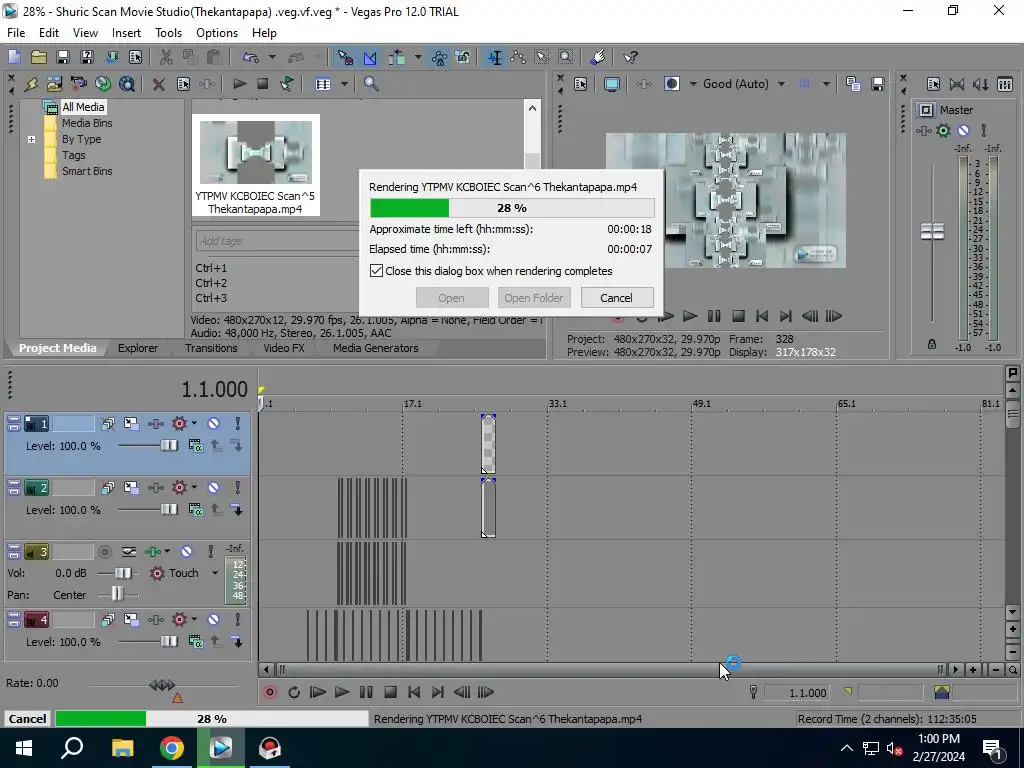Click the What's This Help icon
This screenshot has width=1024, height=768.
click(630, 57)
